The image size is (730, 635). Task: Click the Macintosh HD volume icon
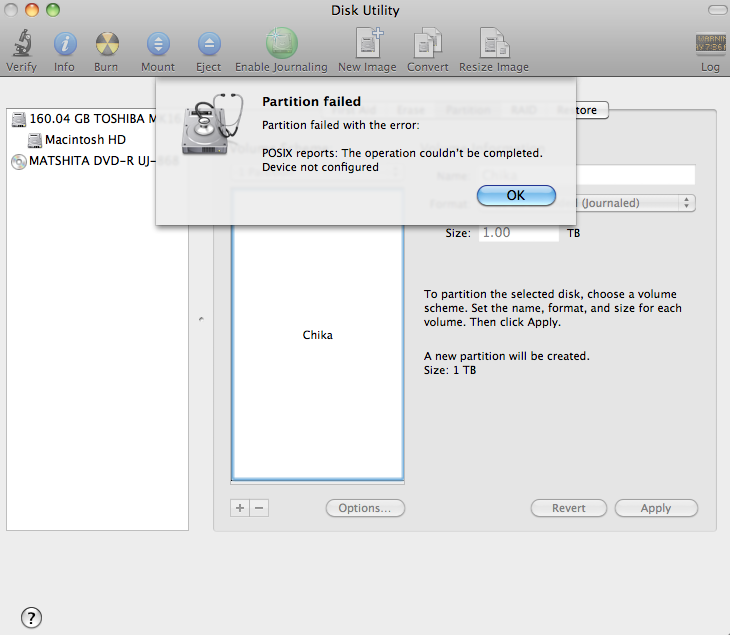[x=34, y=140]
